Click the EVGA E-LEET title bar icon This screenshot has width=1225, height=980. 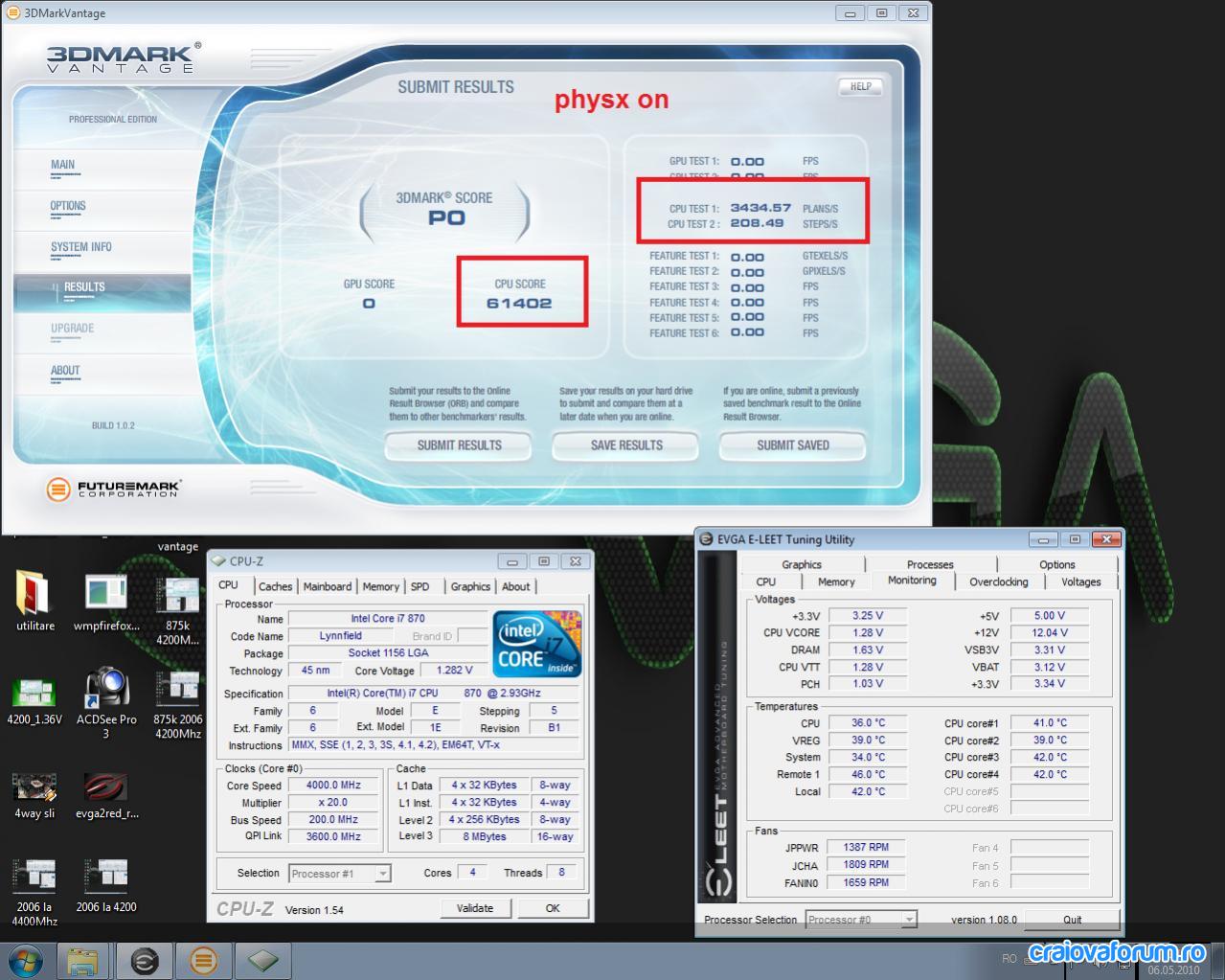coord(707,539)
